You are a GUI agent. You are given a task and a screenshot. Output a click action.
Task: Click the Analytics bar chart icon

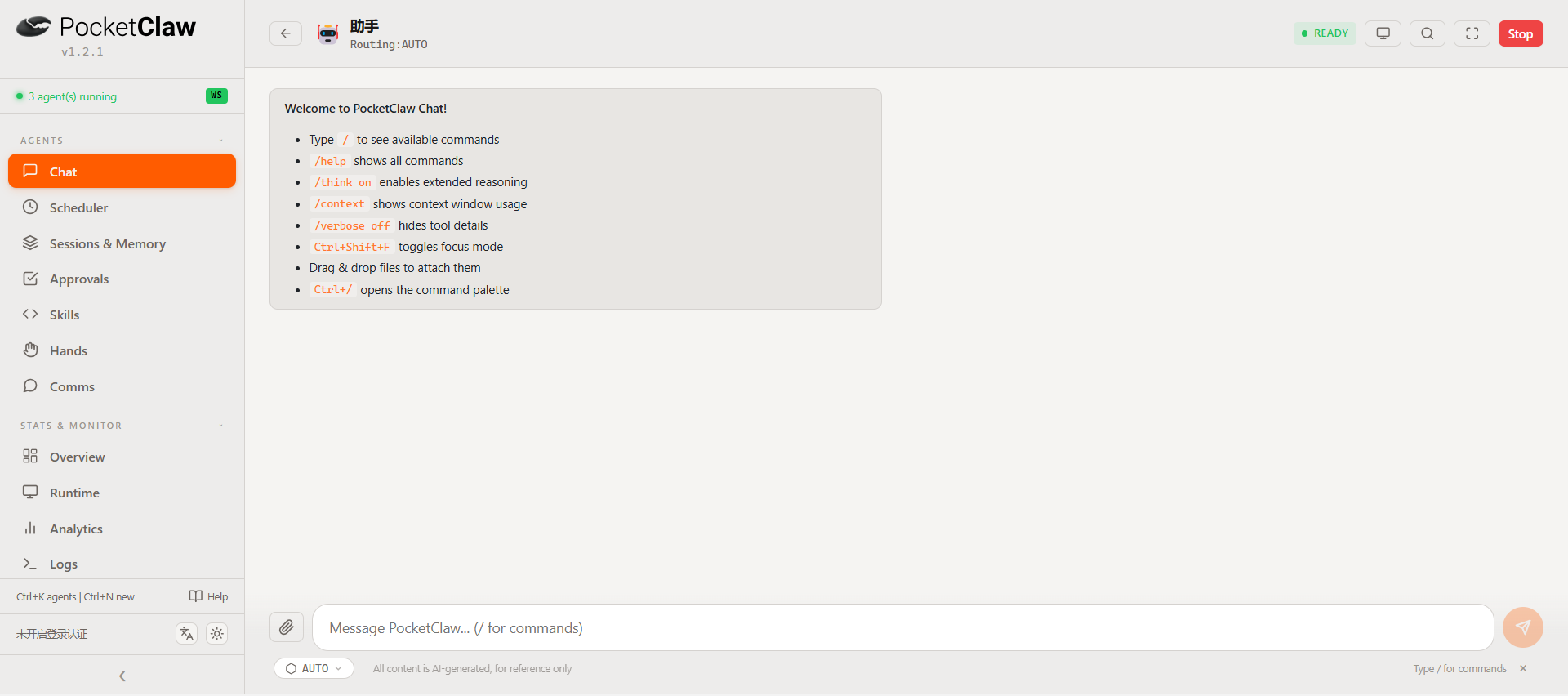[x=30, y=528]
